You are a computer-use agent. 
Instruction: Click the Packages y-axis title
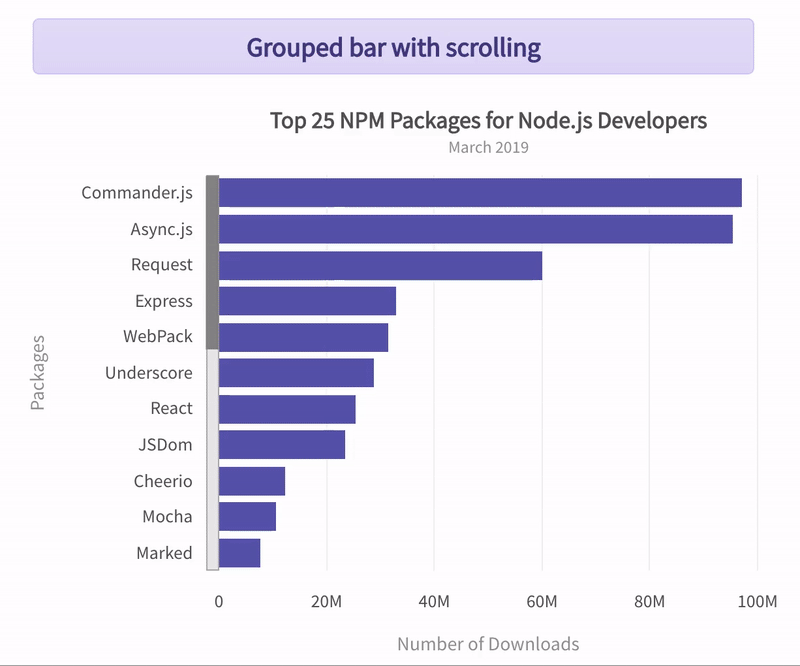(38, 372)
